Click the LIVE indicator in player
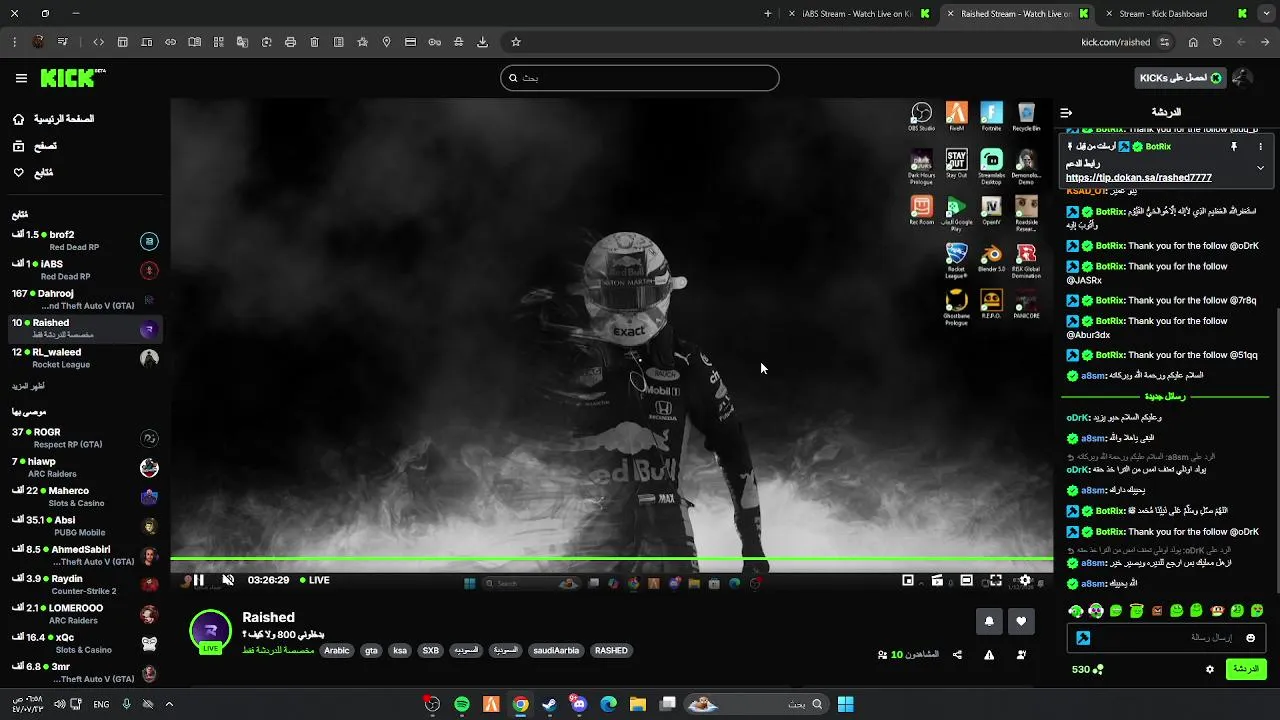Image resolution: width=1280 pixels, height=720 pixels. tap(314, 580)
